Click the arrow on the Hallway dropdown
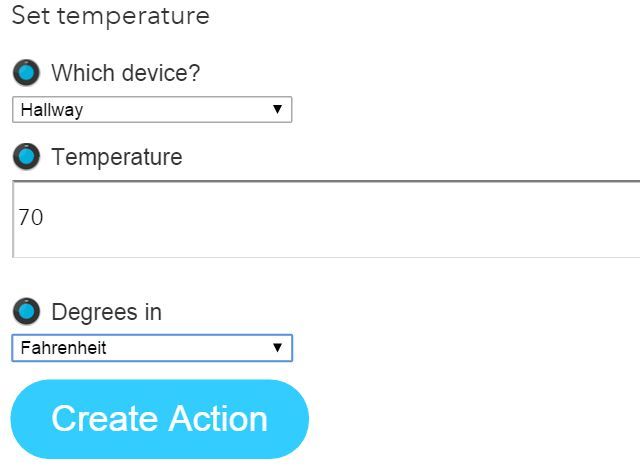Image resolution: width=640 pixels, height=468 pixels. 277,110
